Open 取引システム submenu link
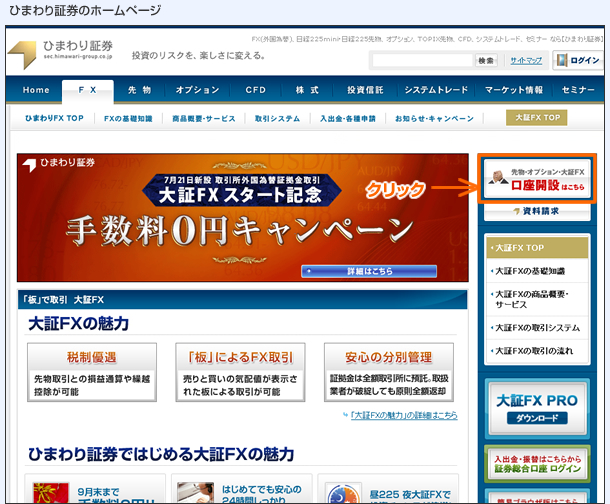Image resolution: width=610 pixels, height=504 pixels. [277, 119]
